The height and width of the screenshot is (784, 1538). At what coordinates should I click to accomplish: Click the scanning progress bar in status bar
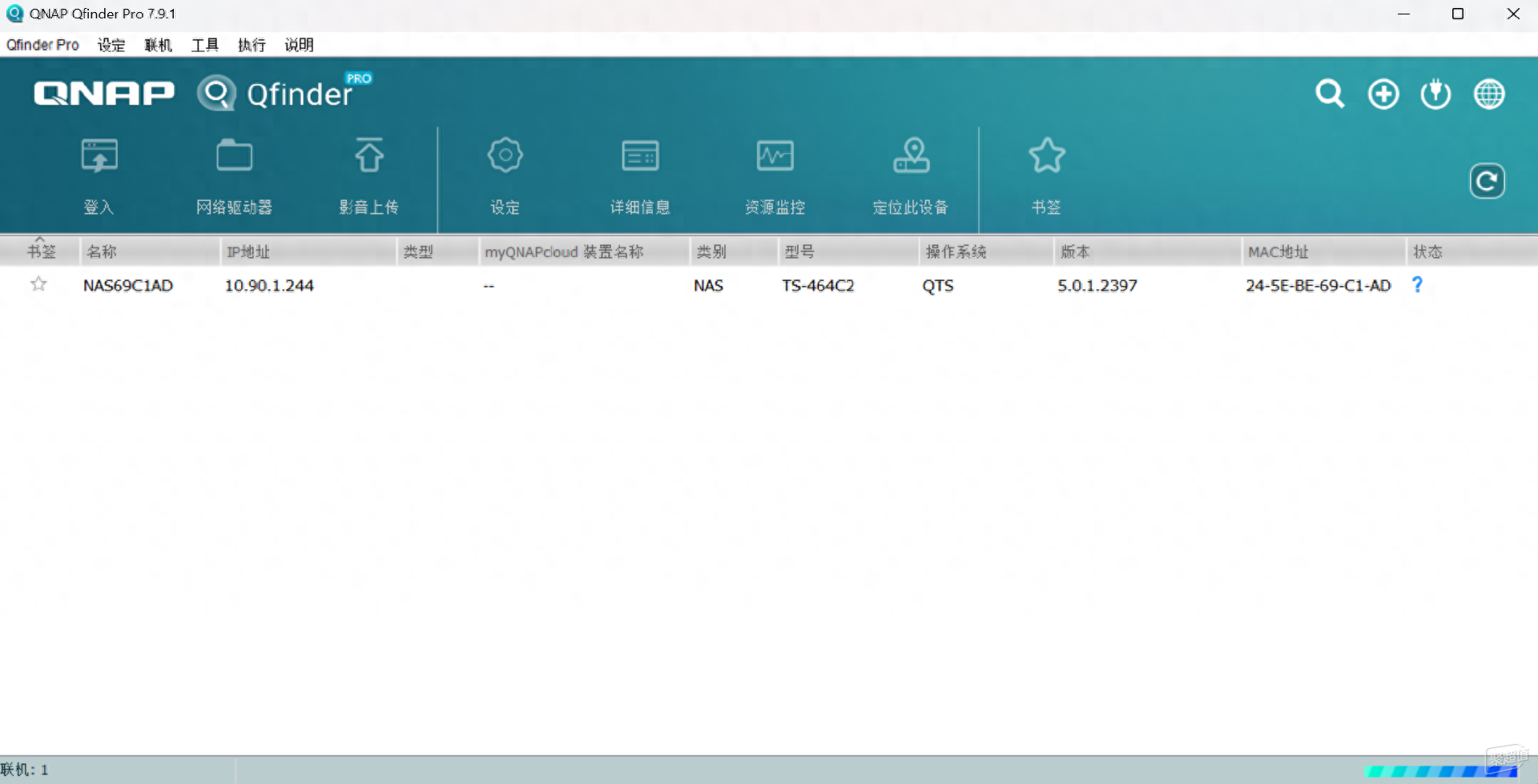[1442, 771]
